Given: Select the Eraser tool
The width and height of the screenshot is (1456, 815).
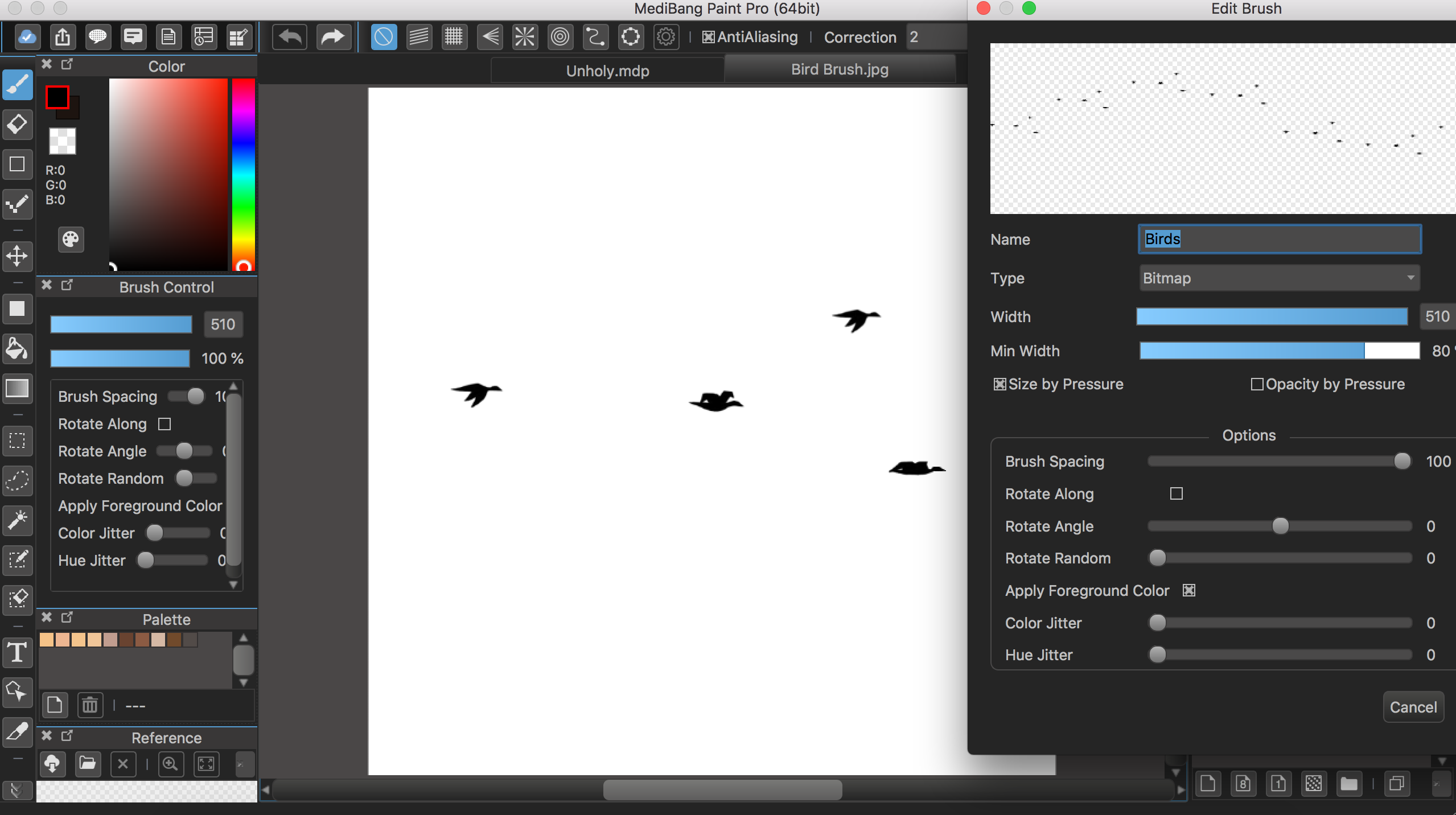Looking at the screenshot, I should click(18, 125).
